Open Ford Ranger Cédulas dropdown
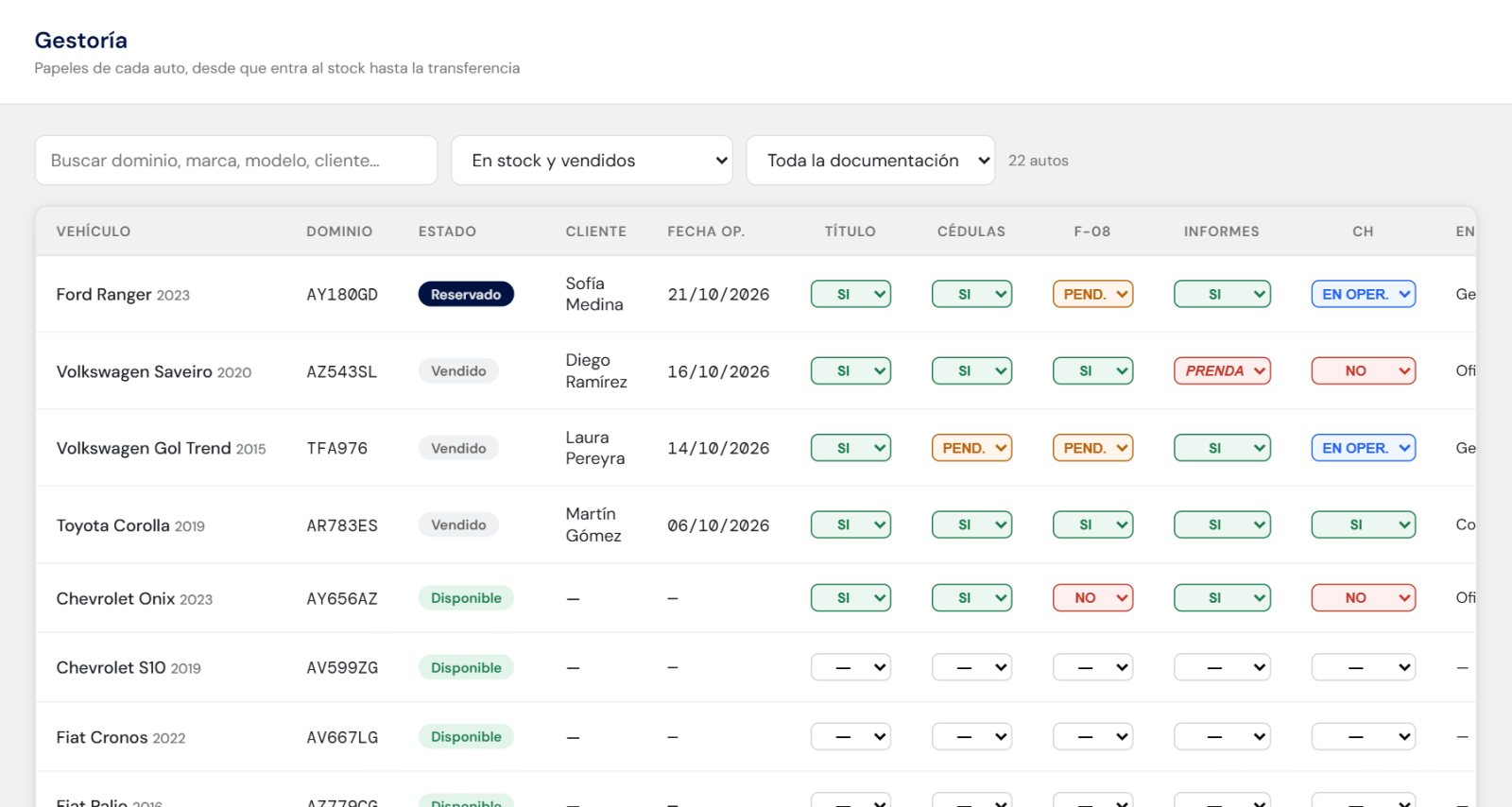The height and width of the screenshot is (807, 1512). (971, 294)
